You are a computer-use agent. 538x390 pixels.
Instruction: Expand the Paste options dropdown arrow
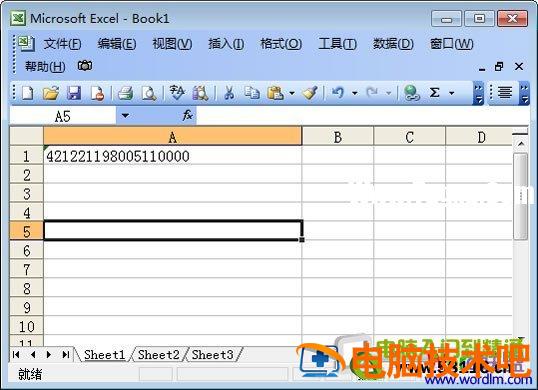point(292,93)
